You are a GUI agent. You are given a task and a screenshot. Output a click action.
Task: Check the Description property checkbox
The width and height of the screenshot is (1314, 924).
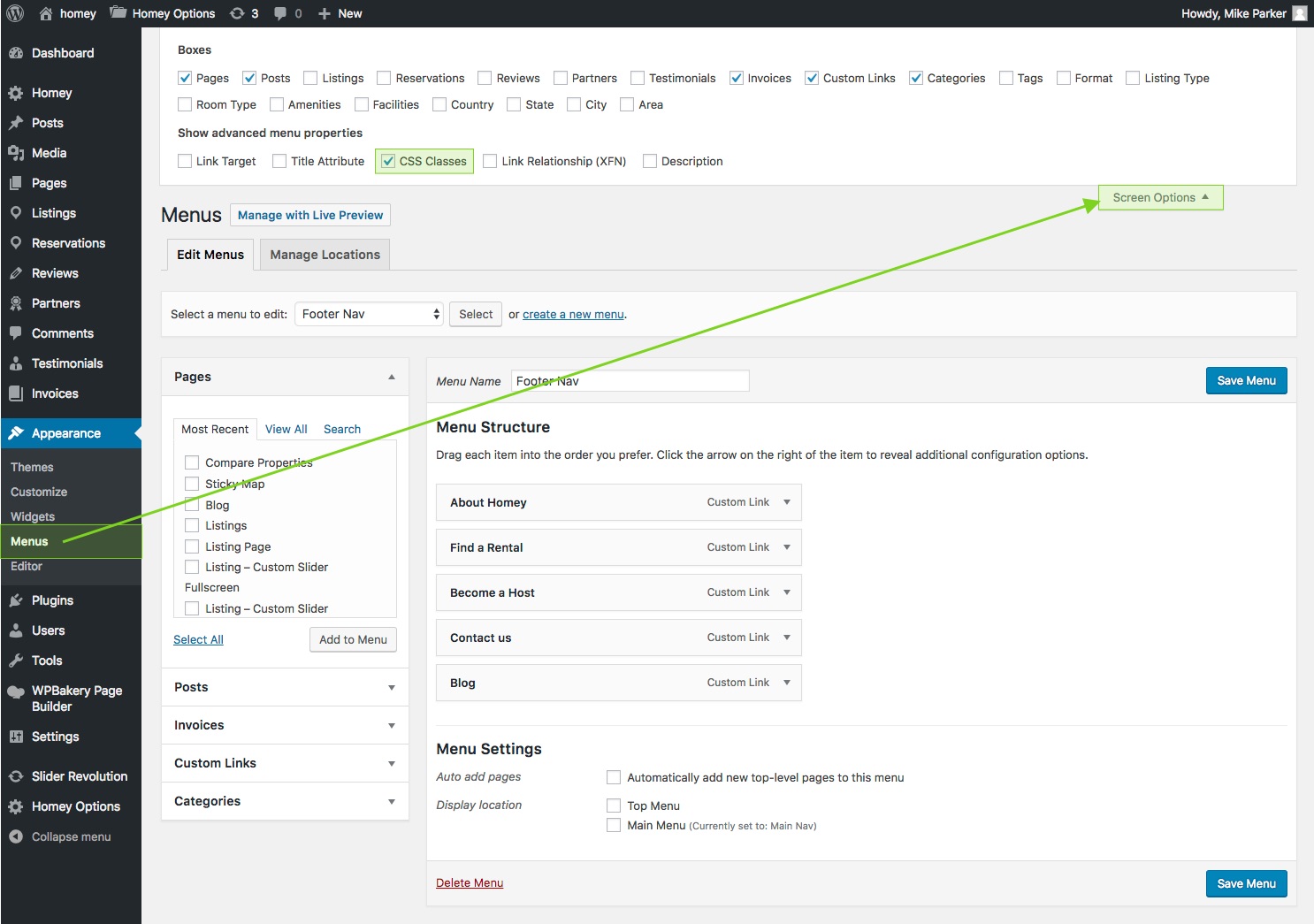[650, 161]
